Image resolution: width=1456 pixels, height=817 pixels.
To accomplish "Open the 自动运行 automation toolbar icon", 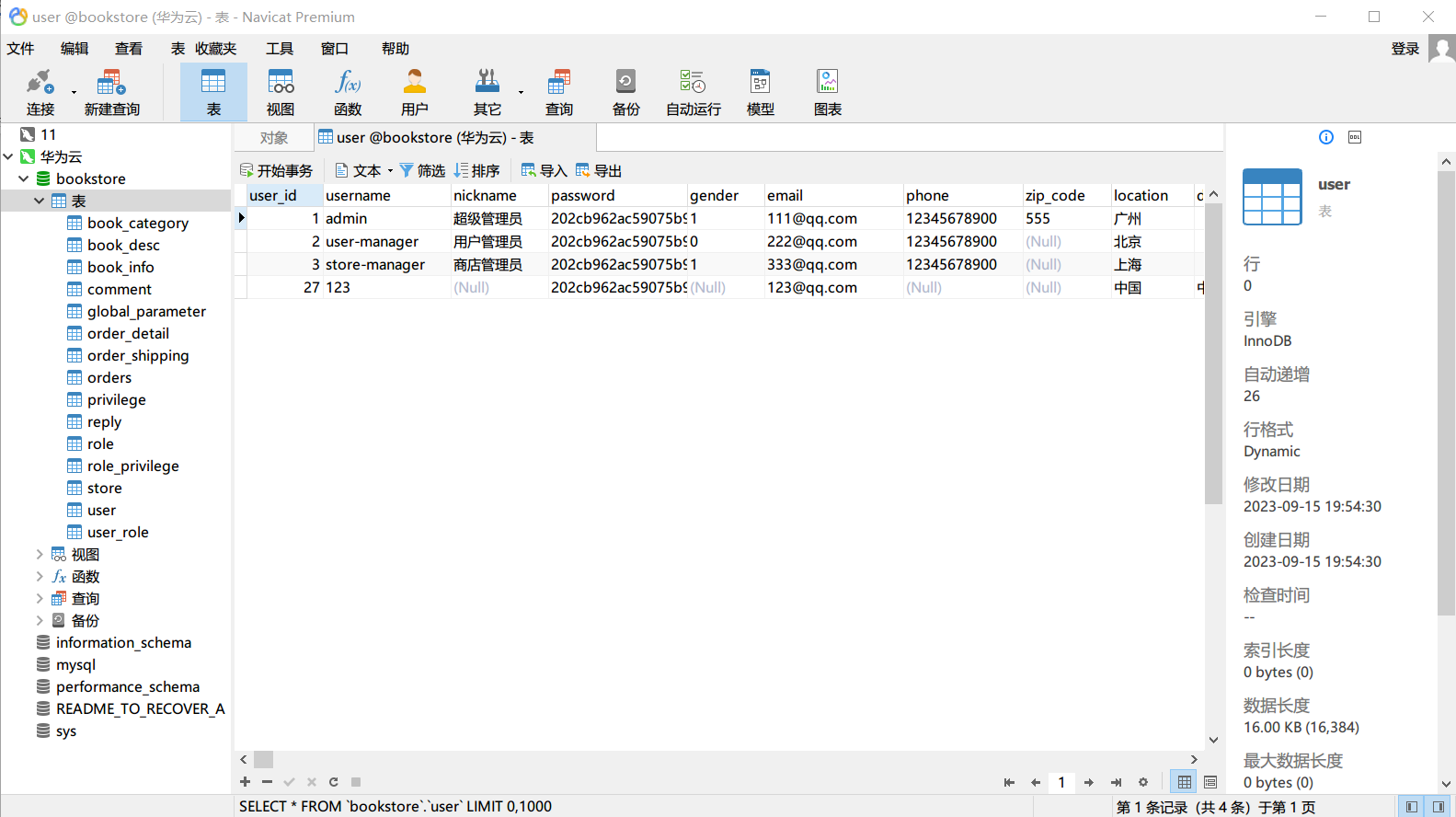I will pos(693,92).
